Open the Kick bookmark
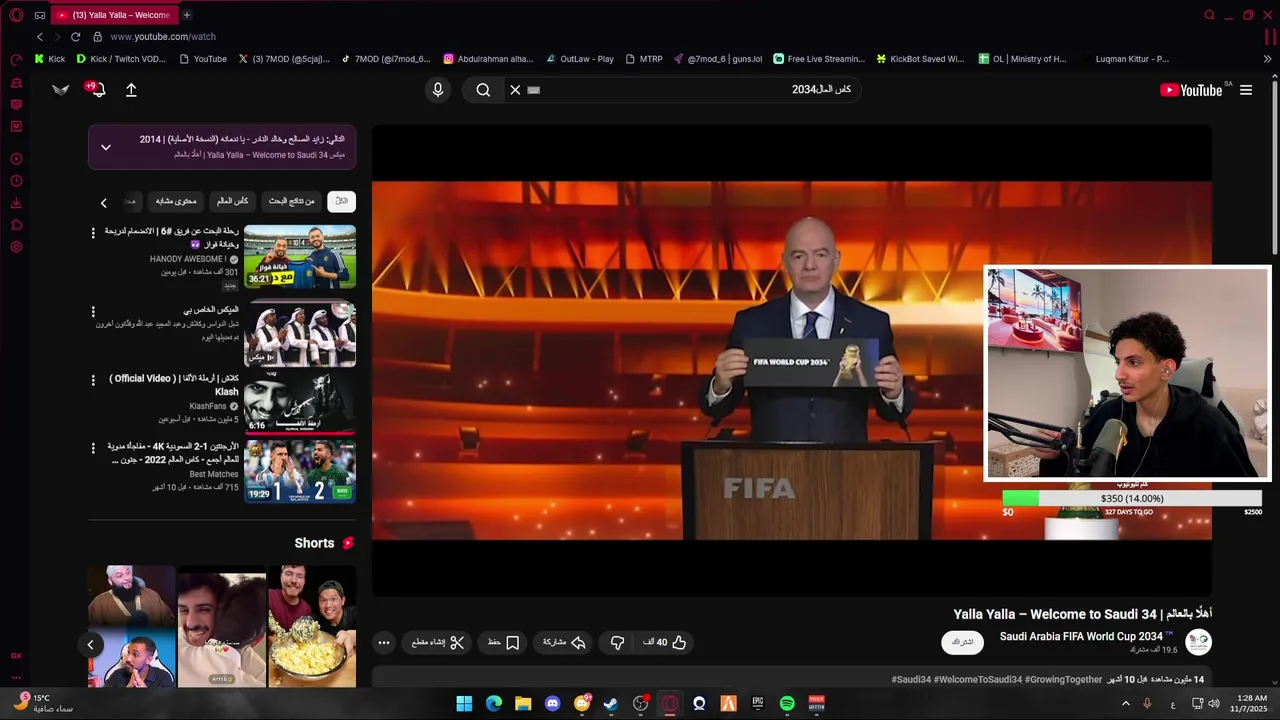Image resolution: width=1280 pixels, height=720 pixels. pos(49,59)
